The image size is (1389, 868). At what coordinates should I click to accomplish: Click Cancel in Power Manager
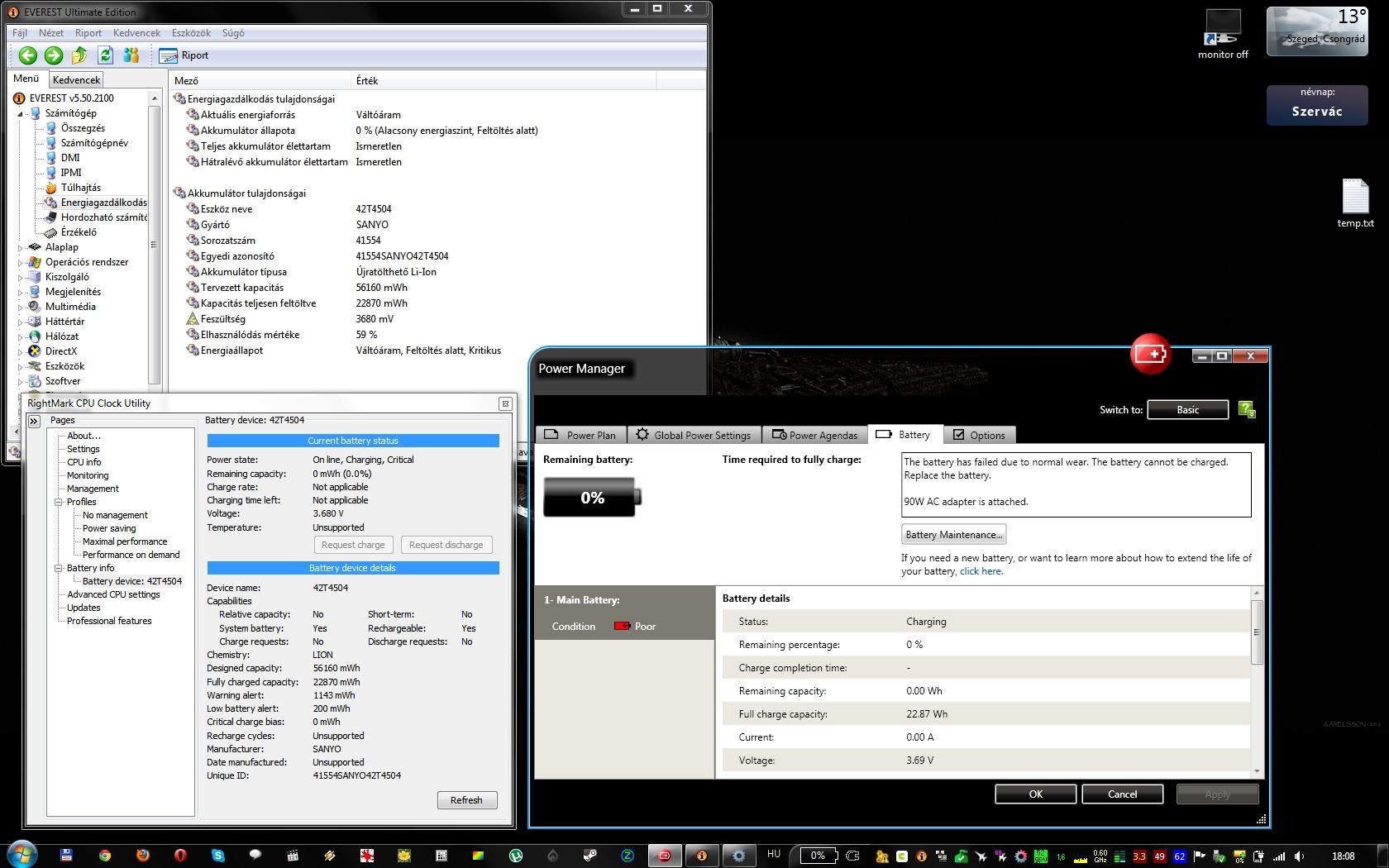pyautogui.click(x=1122, y=794)
